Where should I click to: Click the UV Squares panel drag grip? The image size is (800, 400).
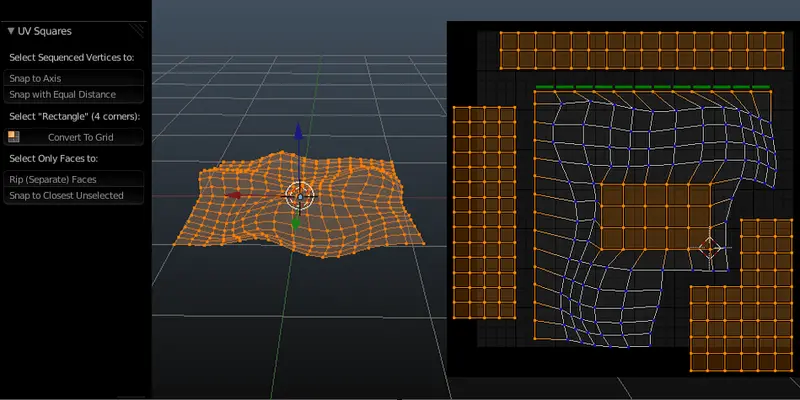136,31
